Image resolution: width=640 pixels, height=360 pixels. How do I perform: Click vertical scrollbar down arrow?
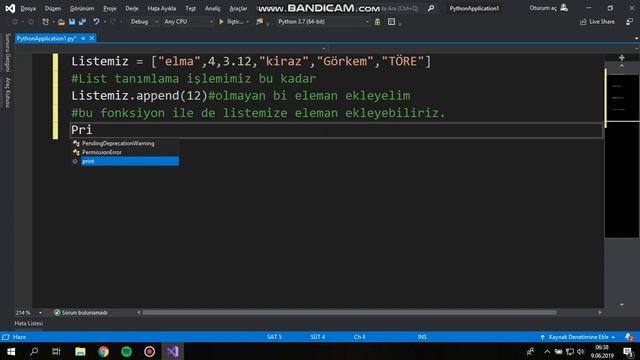(x=622, y=304)
